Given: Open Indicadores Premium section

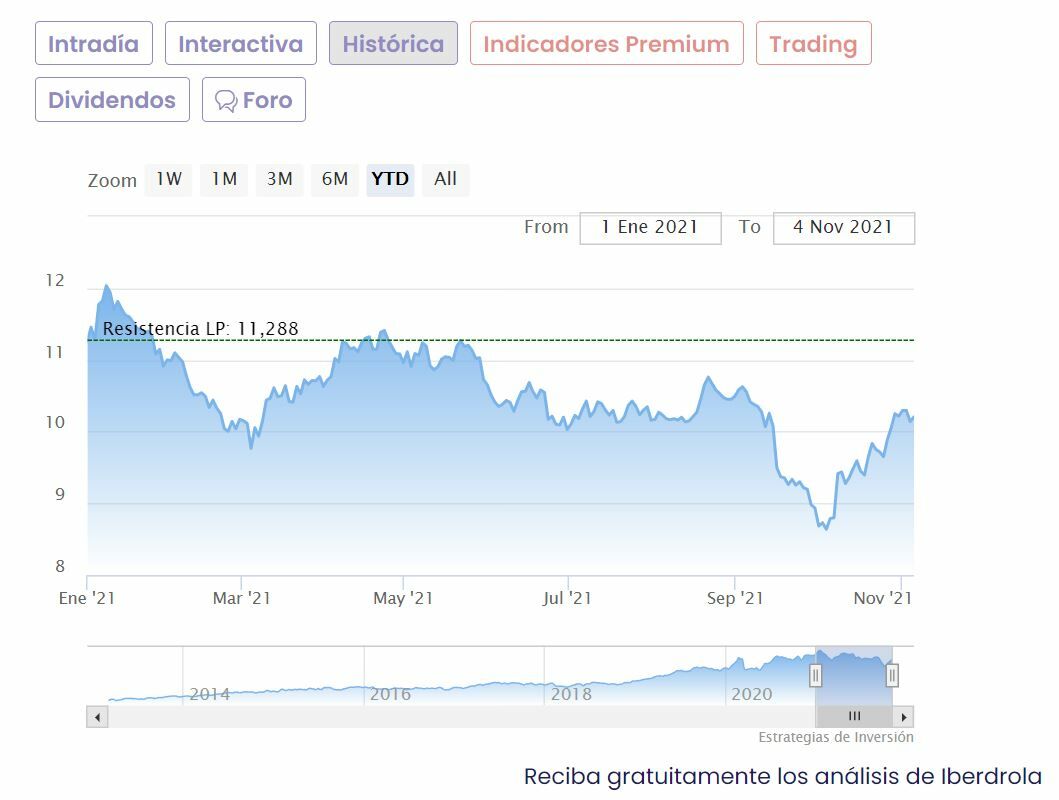Looking at the screenshot, I should (606, 44).
